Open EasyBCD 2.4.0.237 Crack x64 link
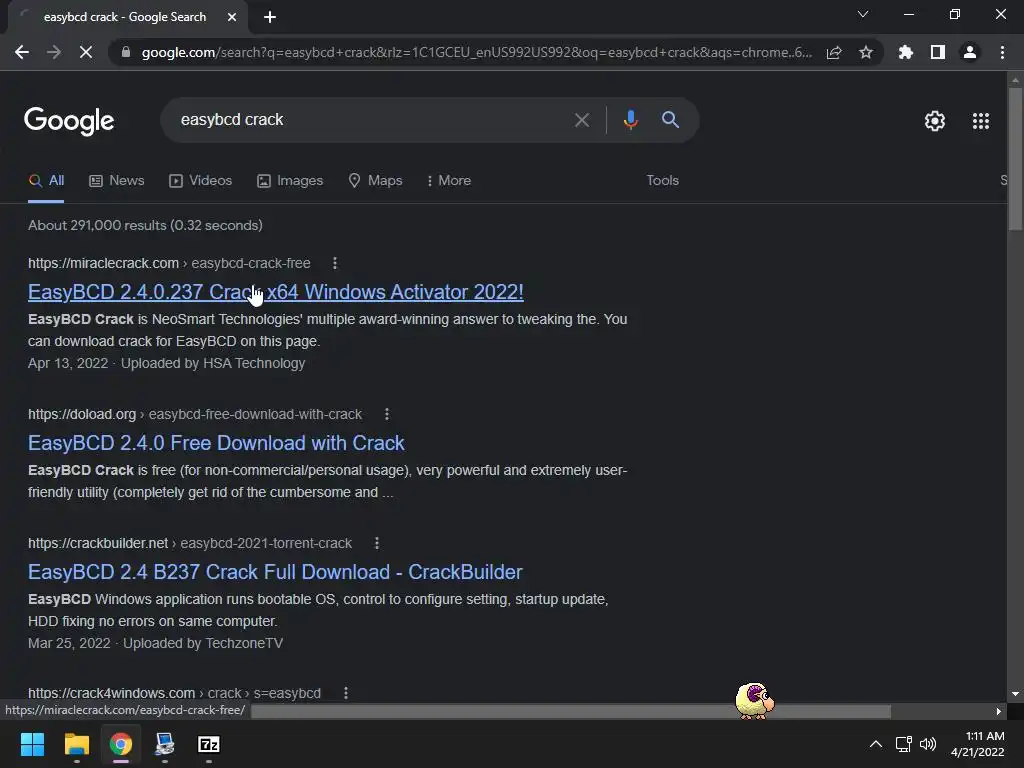This screenshot has width=1024, height=768. pos(276,292)
